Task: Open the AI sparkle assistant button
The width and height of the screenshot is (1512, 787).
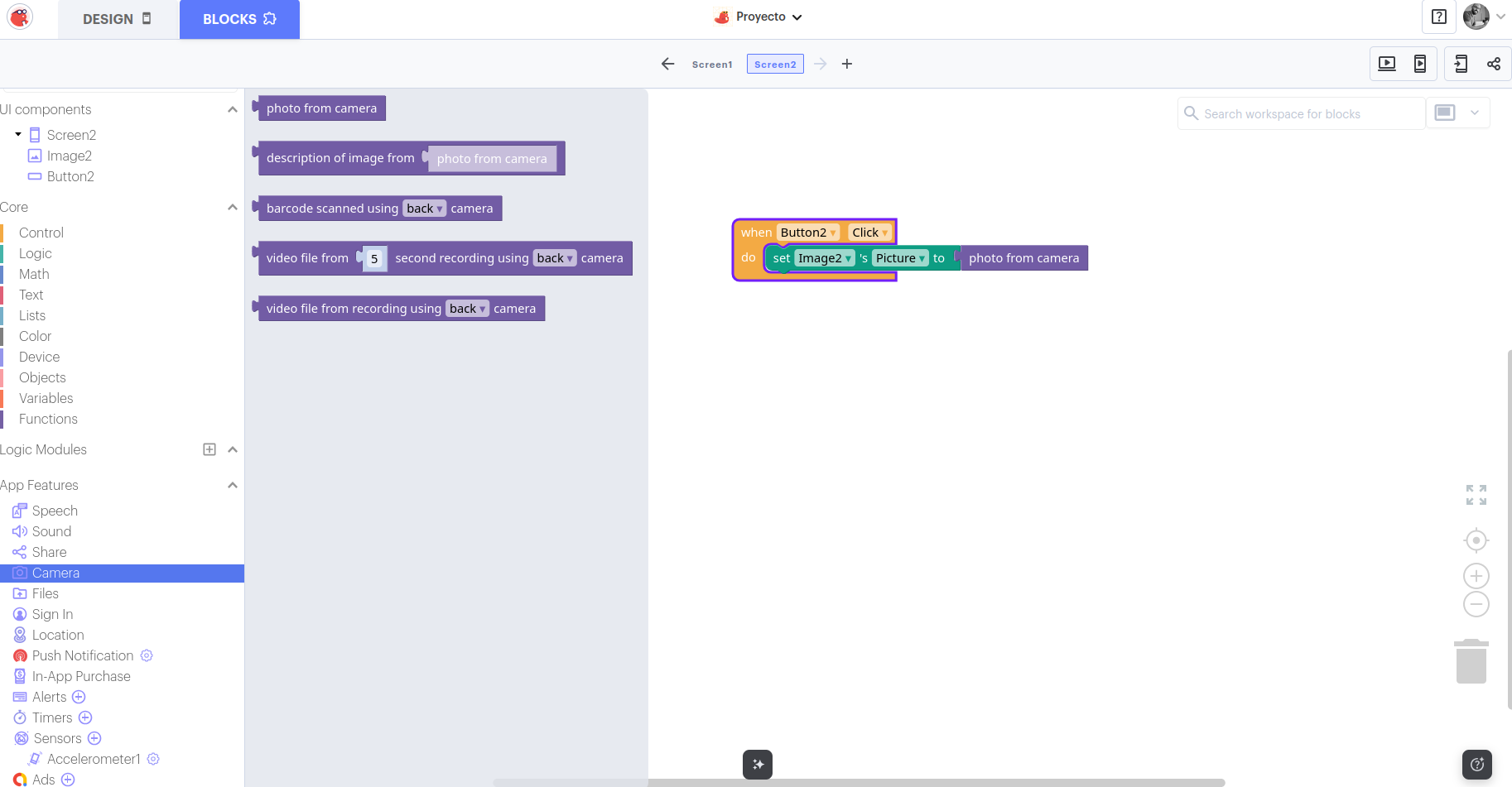Action: 757,765
